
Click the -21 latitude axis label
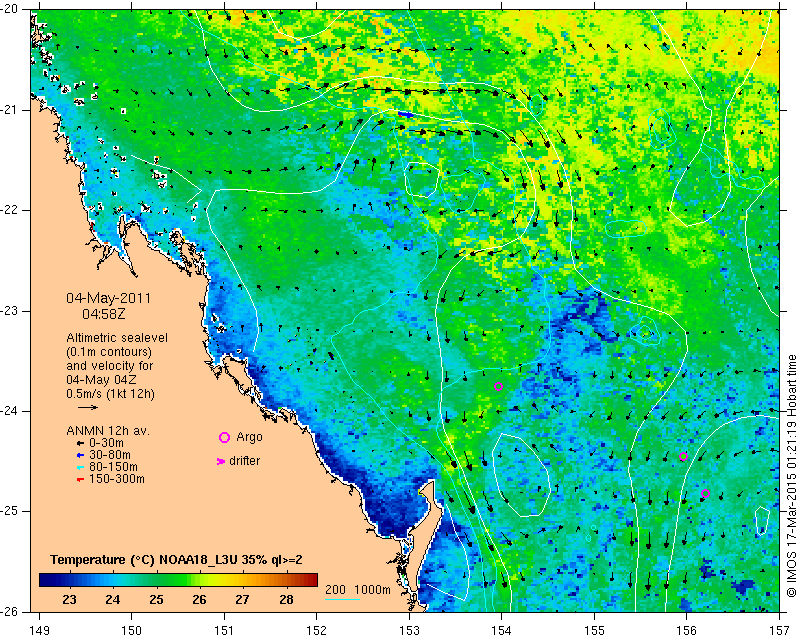[9, 110]
